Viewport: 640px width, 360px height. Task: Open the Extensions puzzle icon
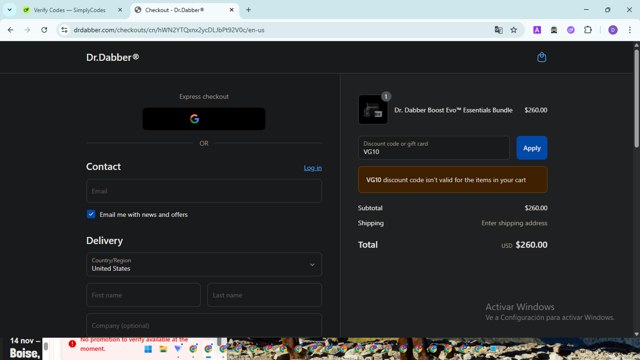(588, 30)
